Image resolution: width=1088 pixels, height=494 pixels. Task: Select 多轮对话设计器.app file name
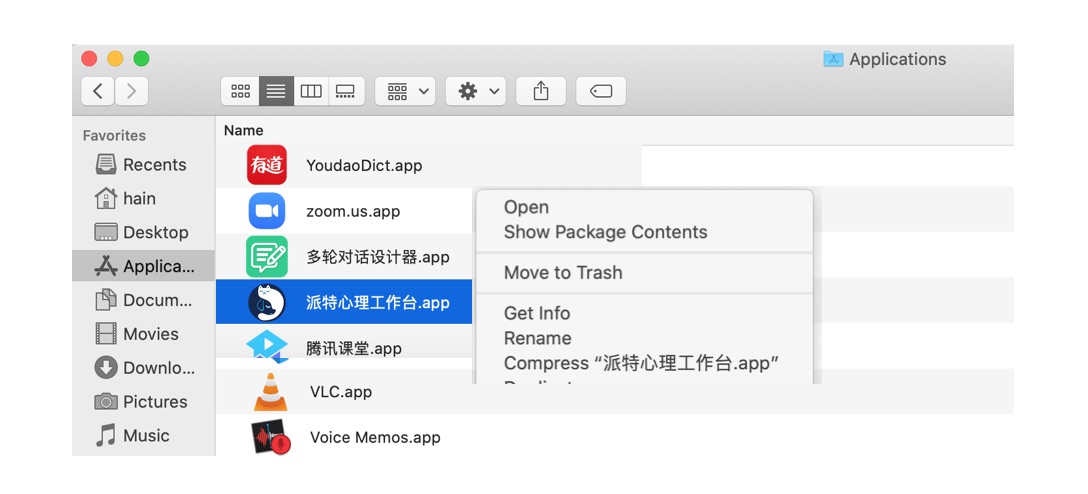pyautogui.click(x=378, y=257)
